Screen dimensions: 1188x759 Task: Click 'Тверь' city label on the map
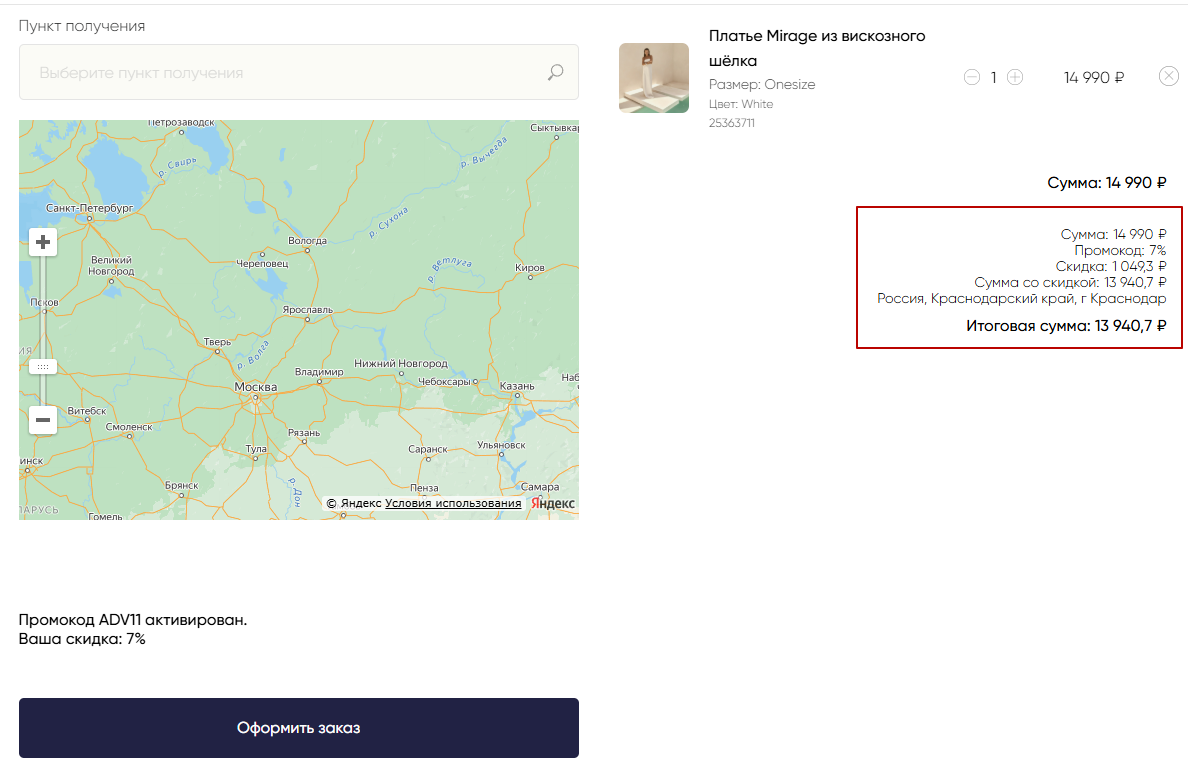pyautogui.click(x=217, y=342)
